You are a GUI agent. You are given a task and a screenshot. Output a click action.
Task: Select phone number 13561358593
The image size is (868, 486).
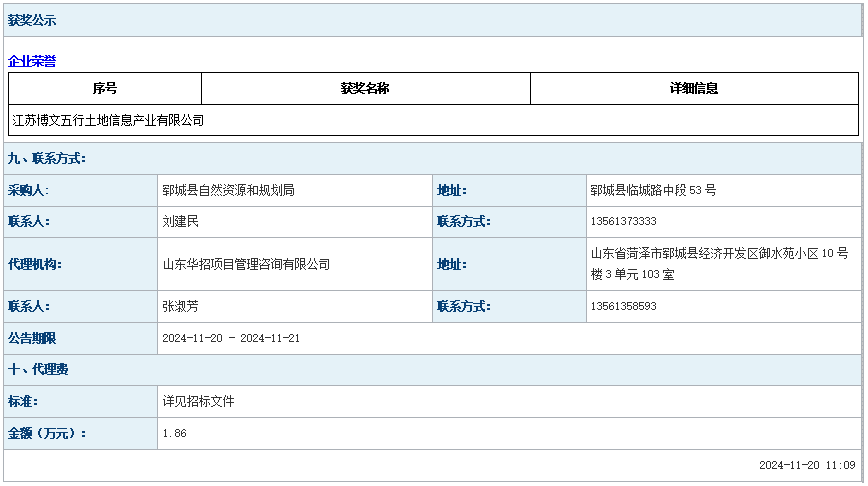623,306
